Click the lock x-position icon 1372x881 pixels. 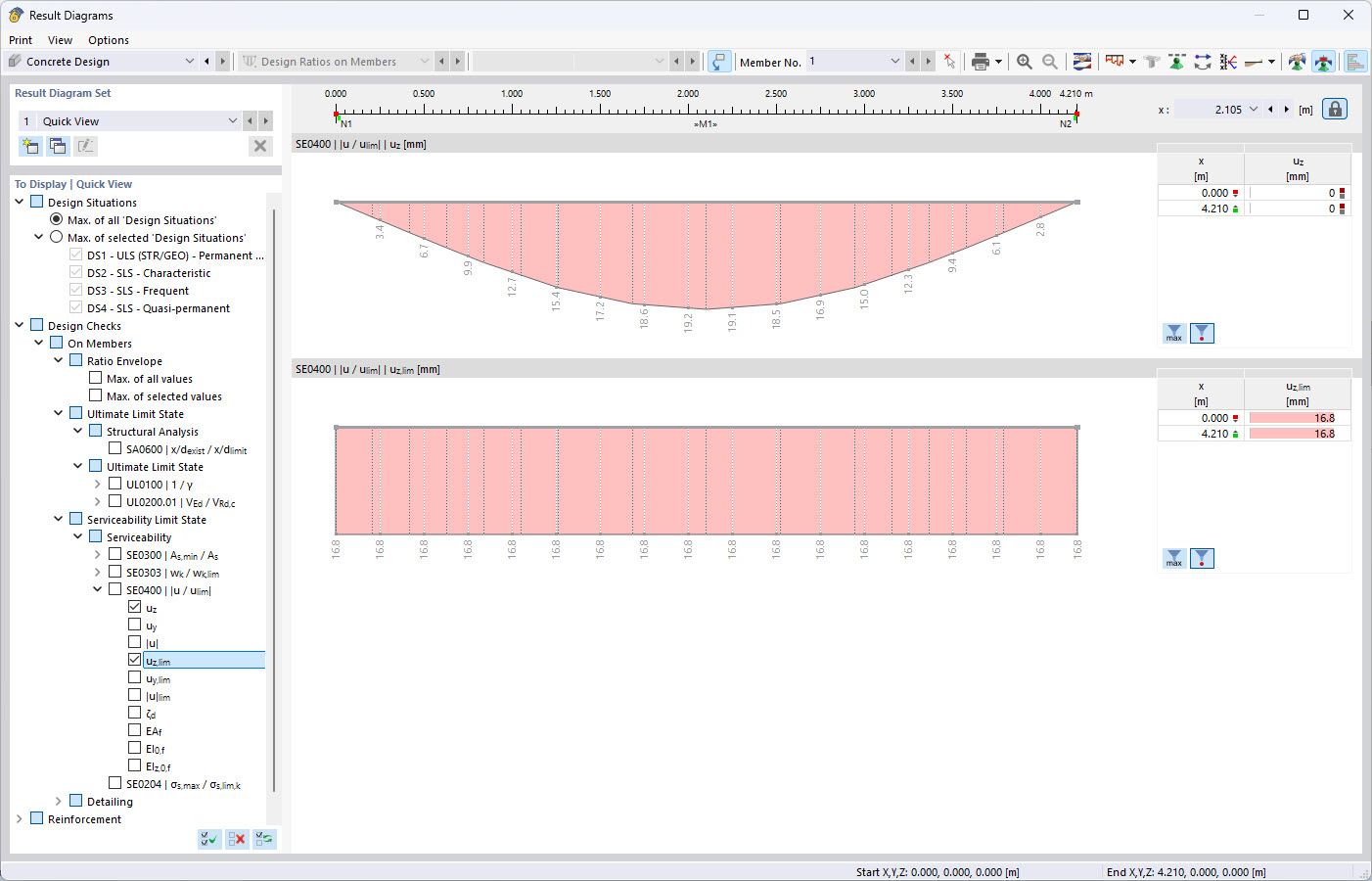click(x=1335, y=109)
